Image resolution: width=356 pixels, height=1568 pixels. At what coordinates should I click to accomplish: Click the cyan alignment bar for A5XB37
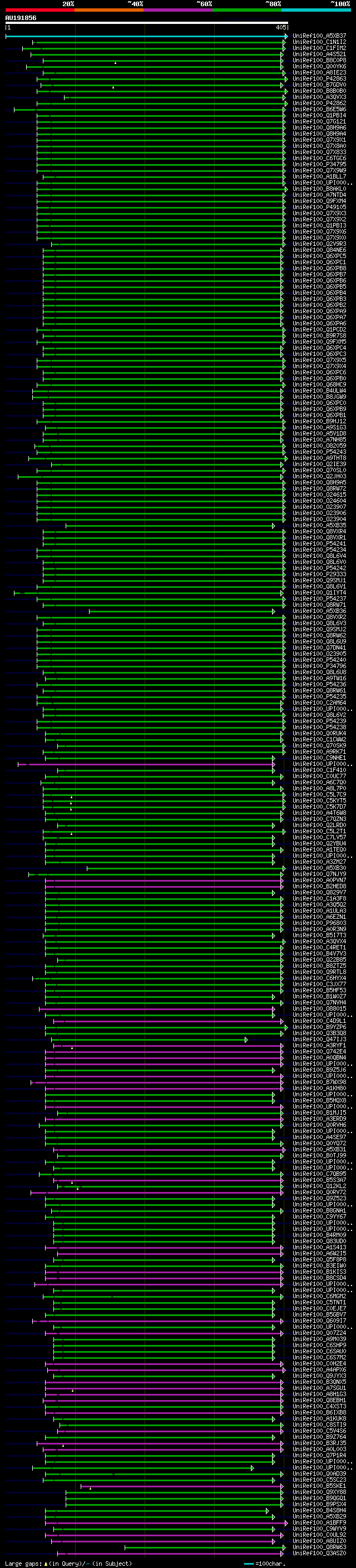click(x=146, y=37)
